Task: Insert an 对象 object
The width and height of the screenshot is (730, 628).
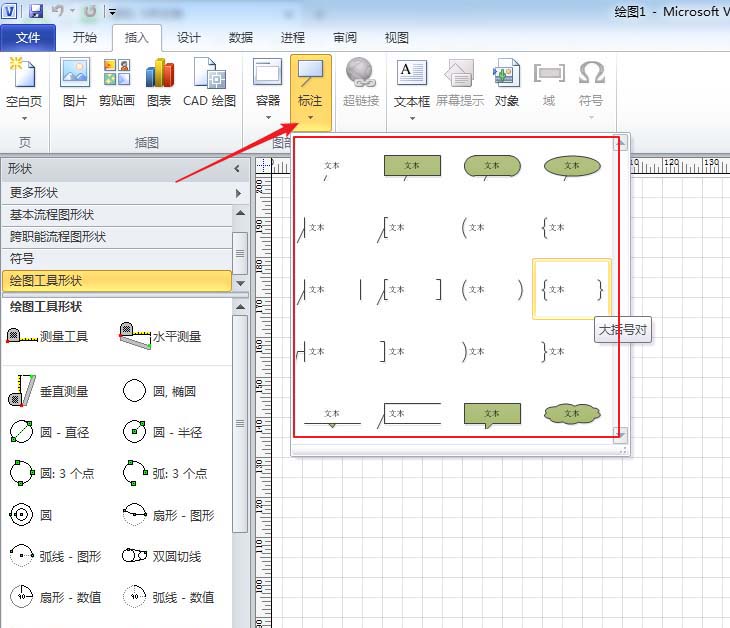Action: coord(507,82)
